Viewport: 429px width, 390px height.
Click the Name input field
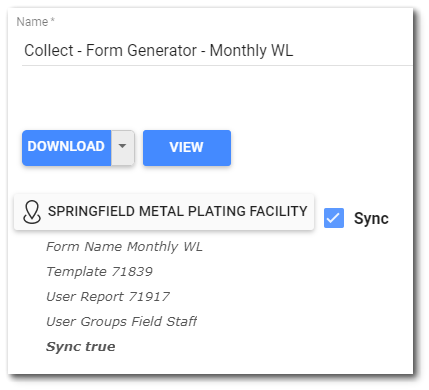click(217, 51)
